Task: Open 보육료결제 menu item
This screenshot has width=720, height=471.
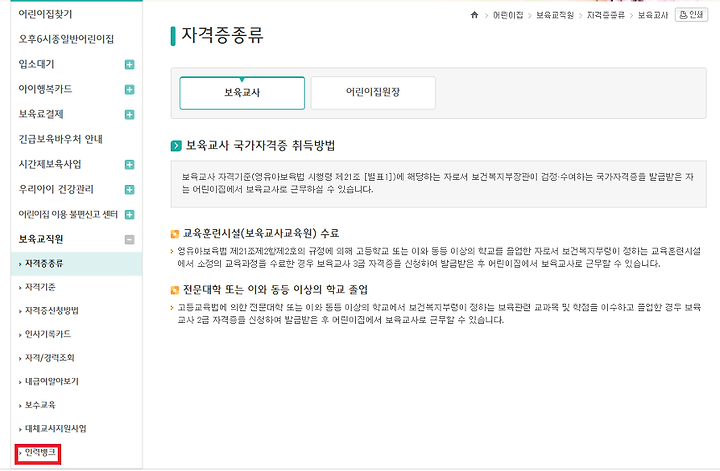Action: click(x=41, y=114)
